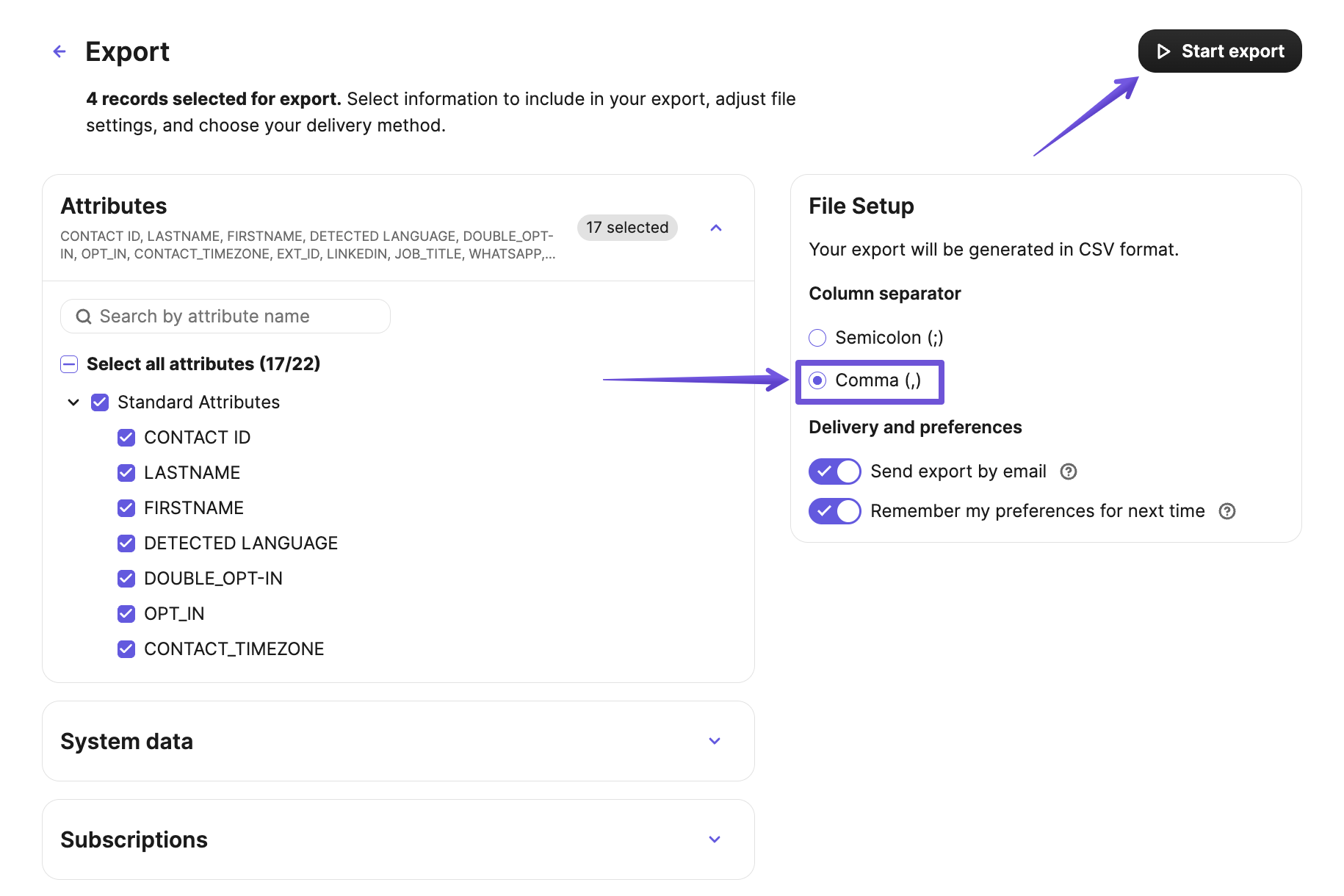Click the 4 records selected for export text
The width and height of the screenshot is (1344, 896).
[x=214, y=99]
